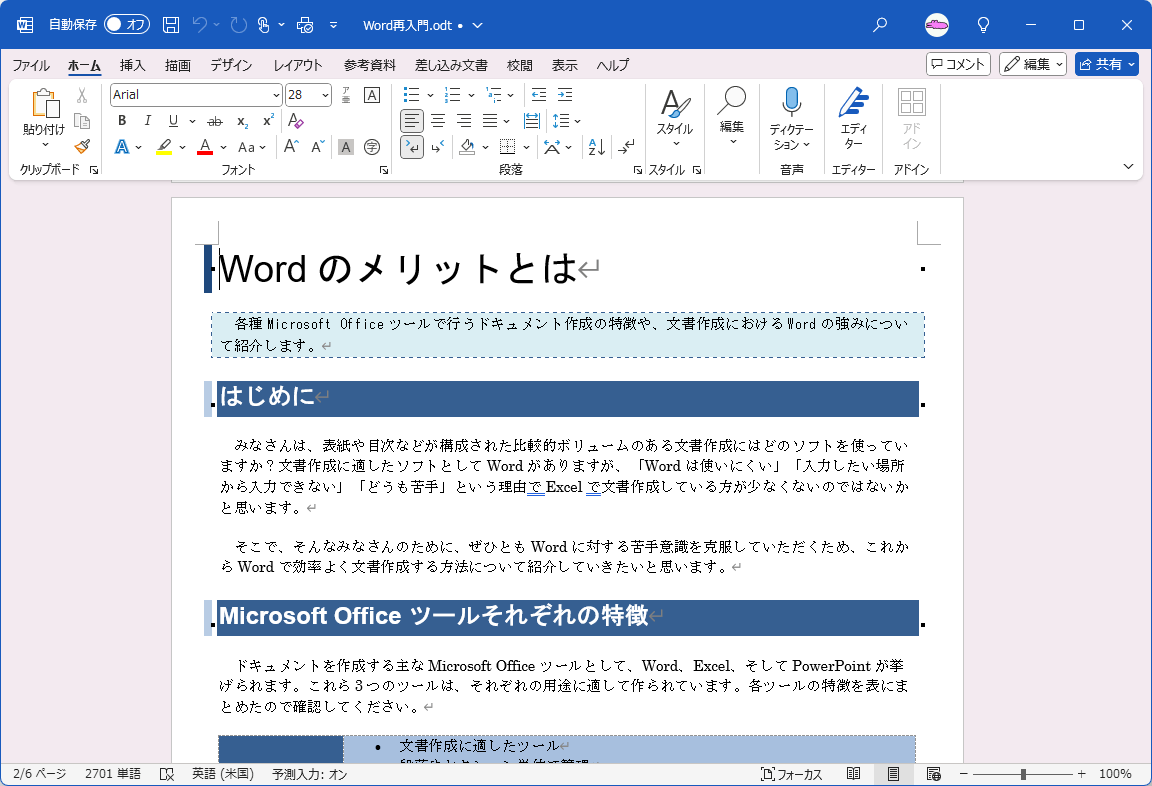Click the Increase Indent icon
Screen dimensions: 1152x786
click(565, 95)
